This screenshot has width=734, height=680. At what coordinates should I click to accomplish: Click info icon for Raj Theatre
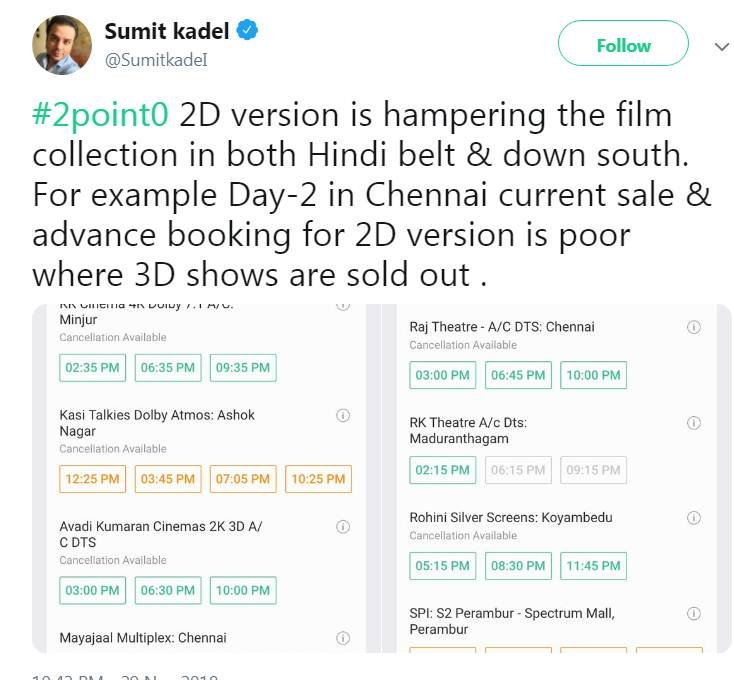click(694, 327)
